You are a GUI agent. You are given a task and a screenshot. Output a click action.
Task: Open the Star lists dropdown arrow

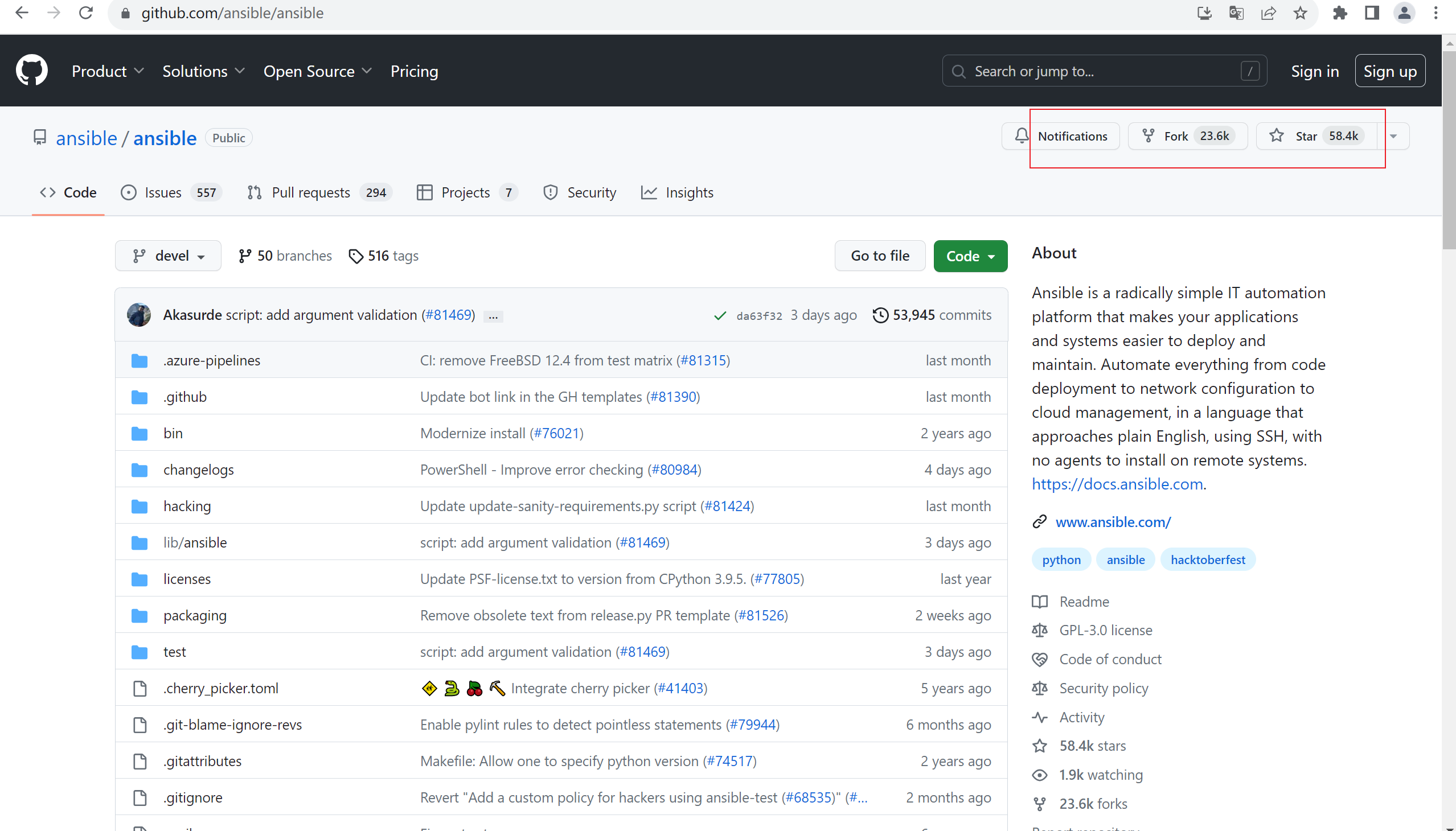1393,136
